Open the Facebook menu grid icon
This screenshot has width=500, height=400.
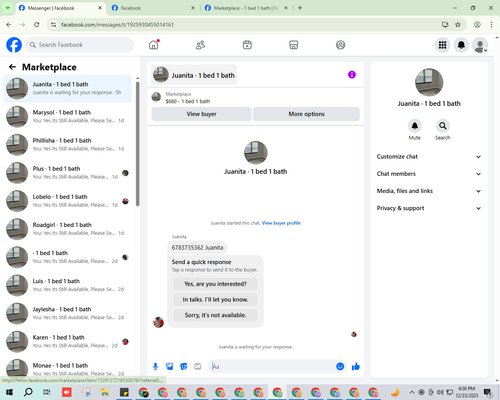coord(442,45)
